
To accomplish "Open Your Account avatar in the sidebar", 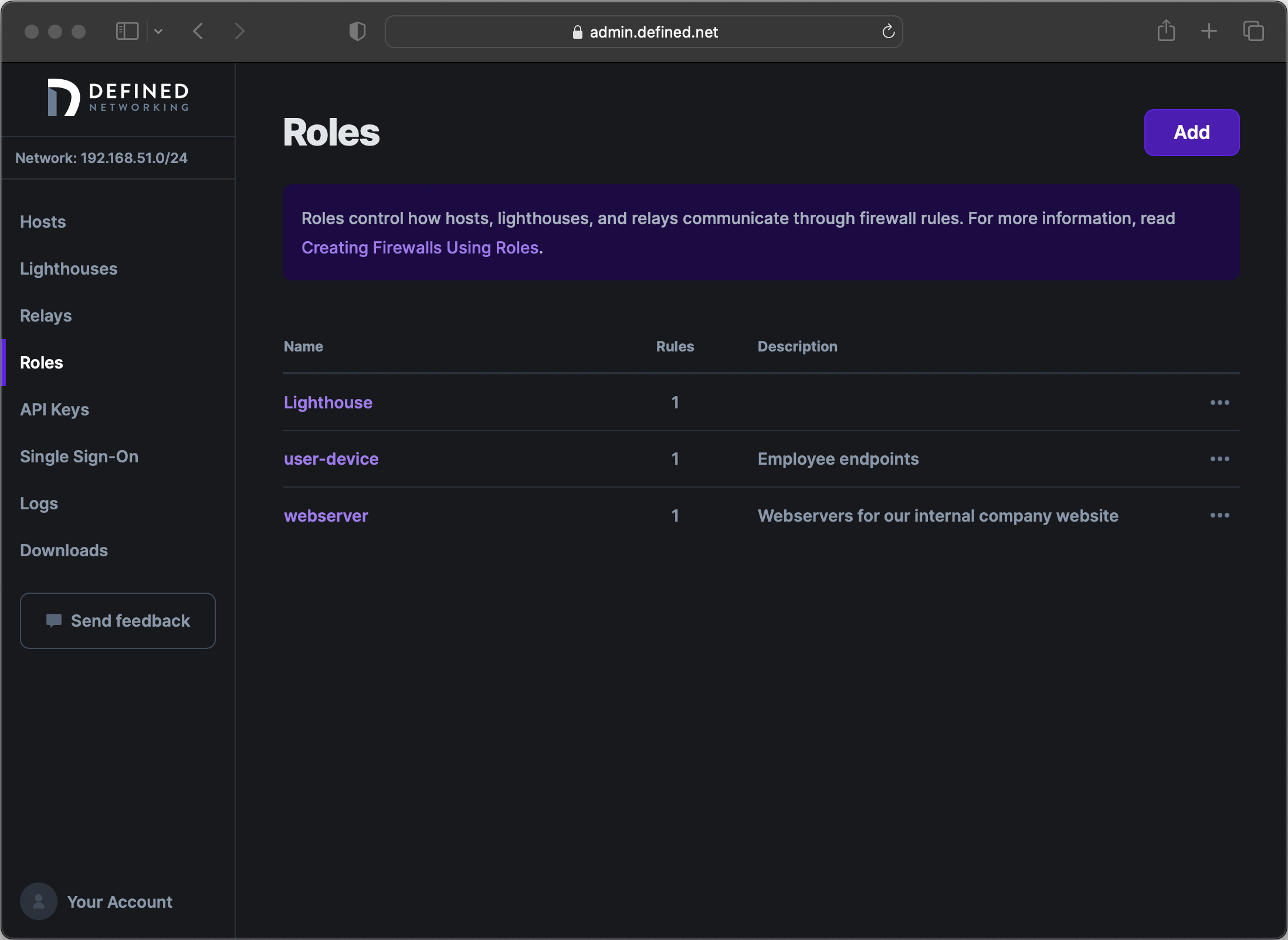I will [38, 901].
